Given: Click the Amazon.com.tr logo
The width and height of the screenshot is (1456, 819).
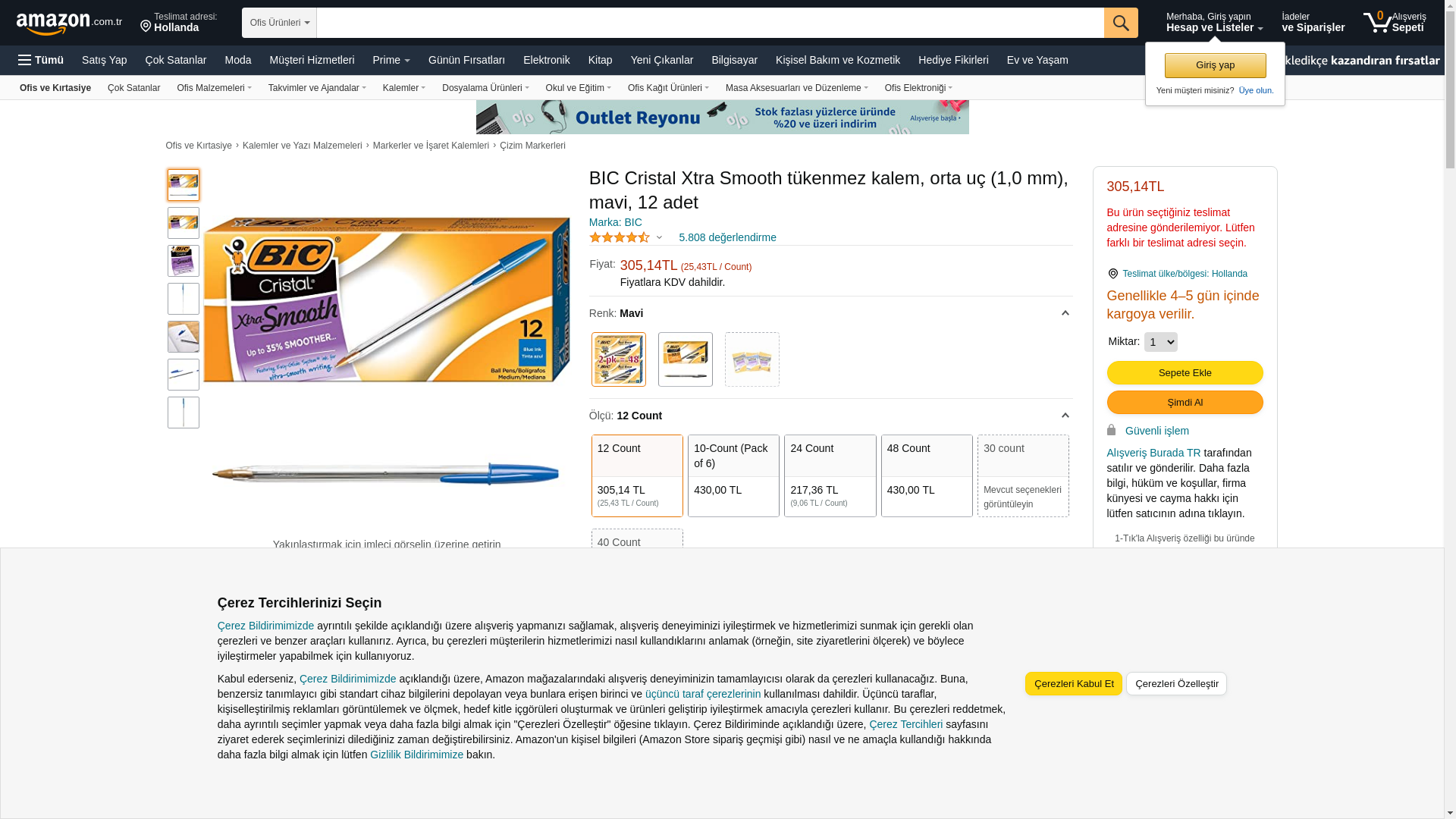Looking at the screenshot, I should (68, 23).
